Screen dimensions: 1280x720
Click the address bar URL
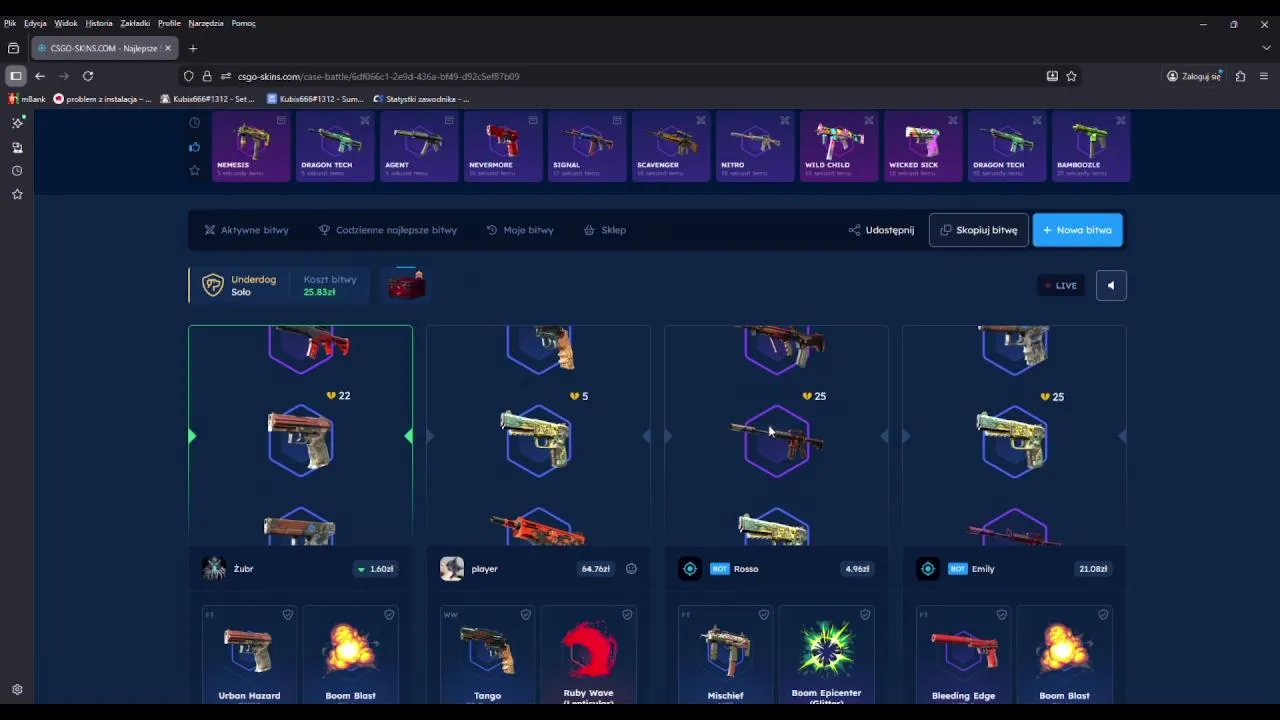point(378,76)
